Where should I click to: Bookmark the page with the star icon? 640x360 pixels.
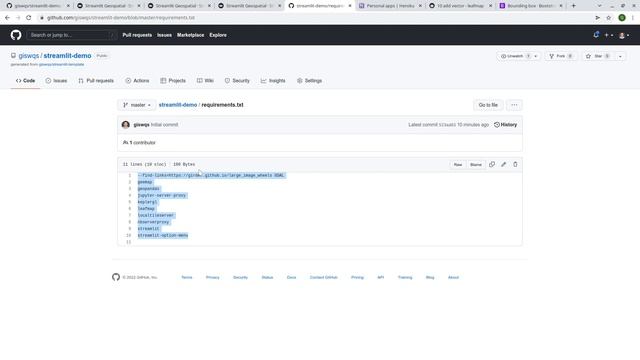coord(609,18)
